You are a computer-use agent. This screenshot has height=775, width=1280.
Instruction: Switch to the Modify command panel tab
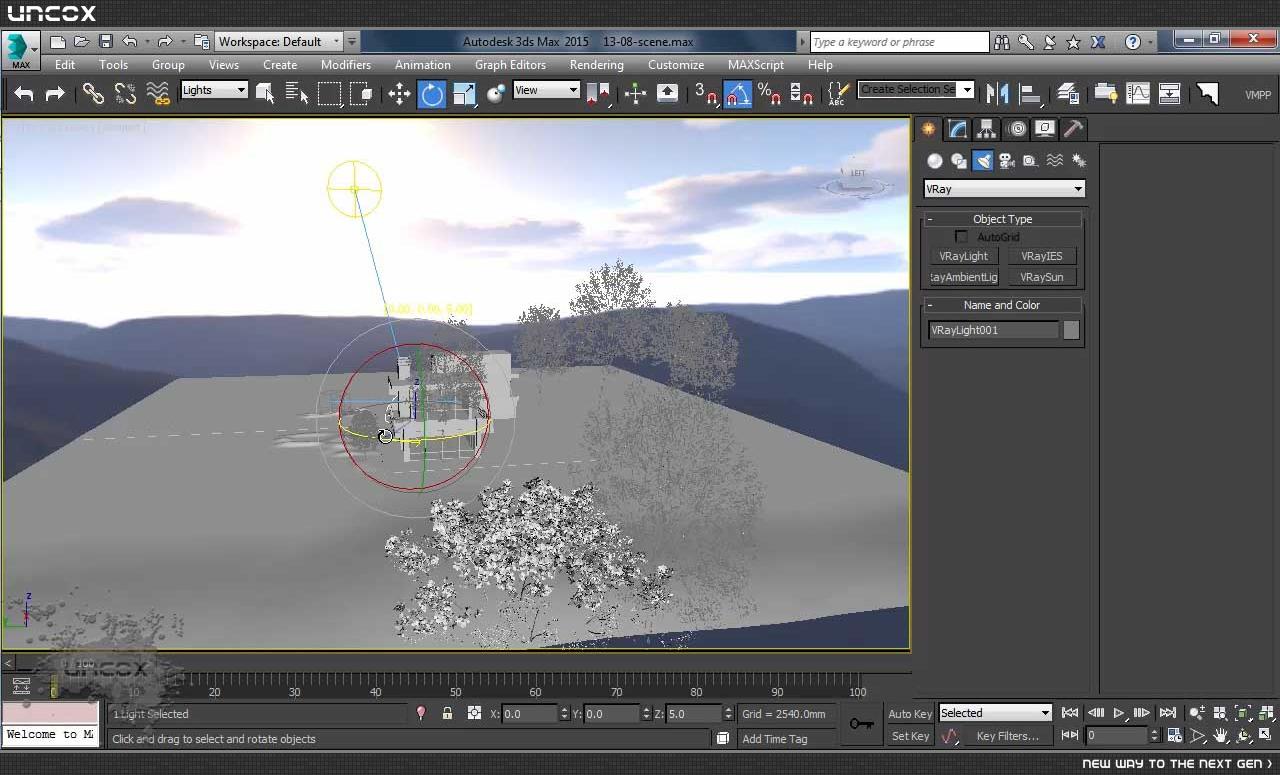(957, 129)
